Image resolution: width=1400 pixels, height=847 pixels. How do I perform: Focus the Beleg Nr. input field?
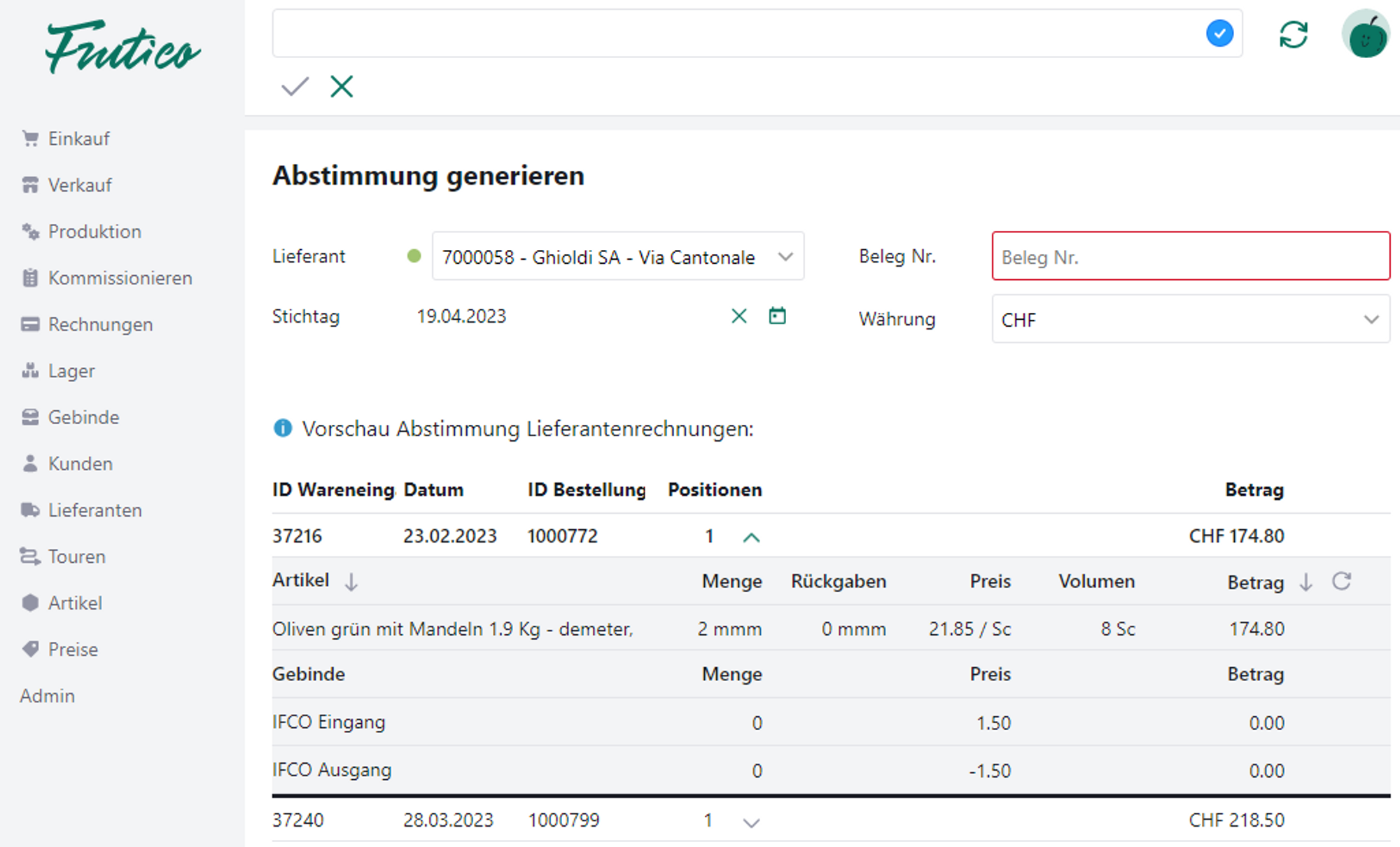pyautogui.click(x=1190, y=257)
